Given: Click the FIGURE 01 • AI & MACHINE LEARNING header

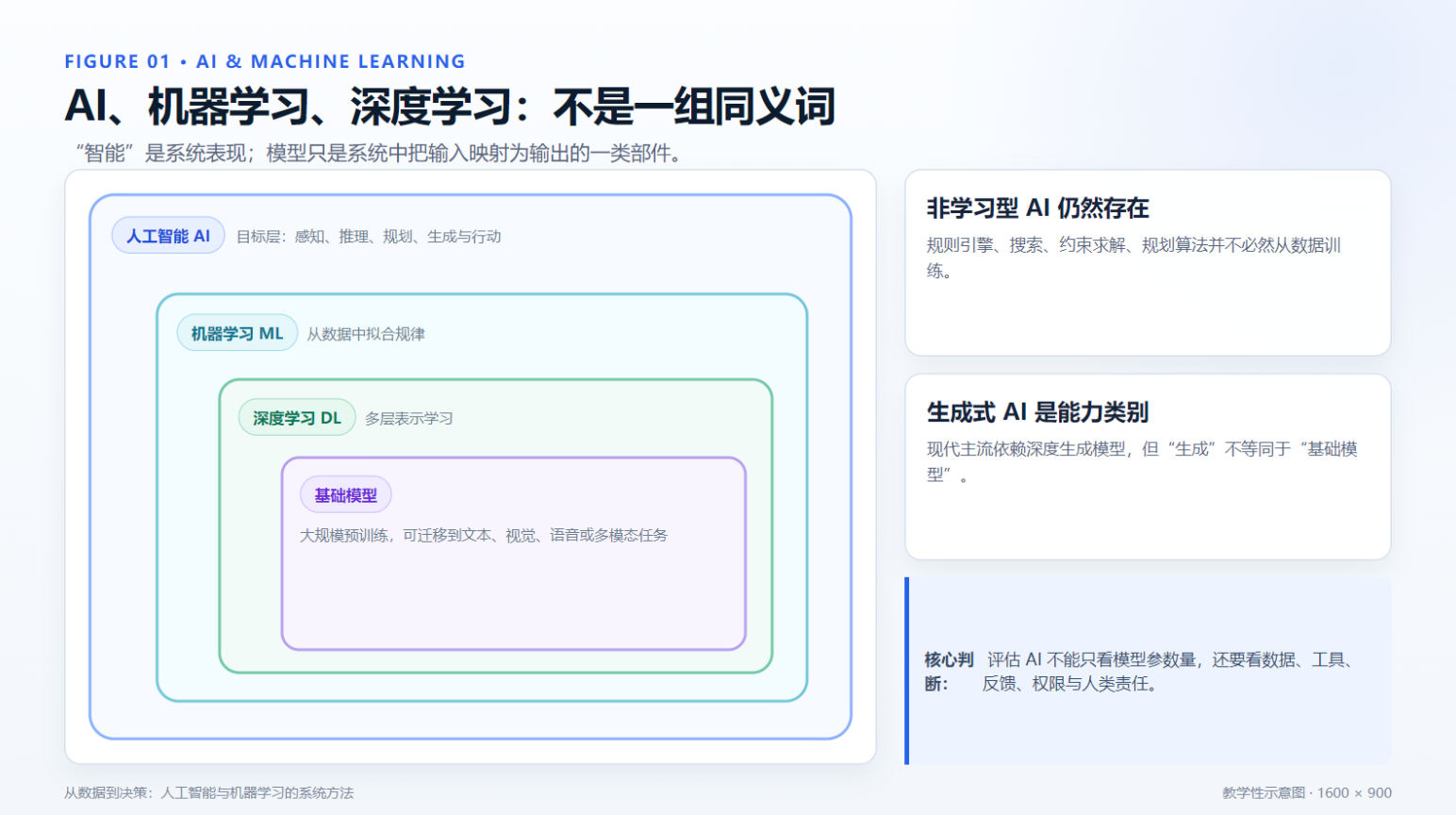Looking at the screenshot, I should [x=265, y=61].
